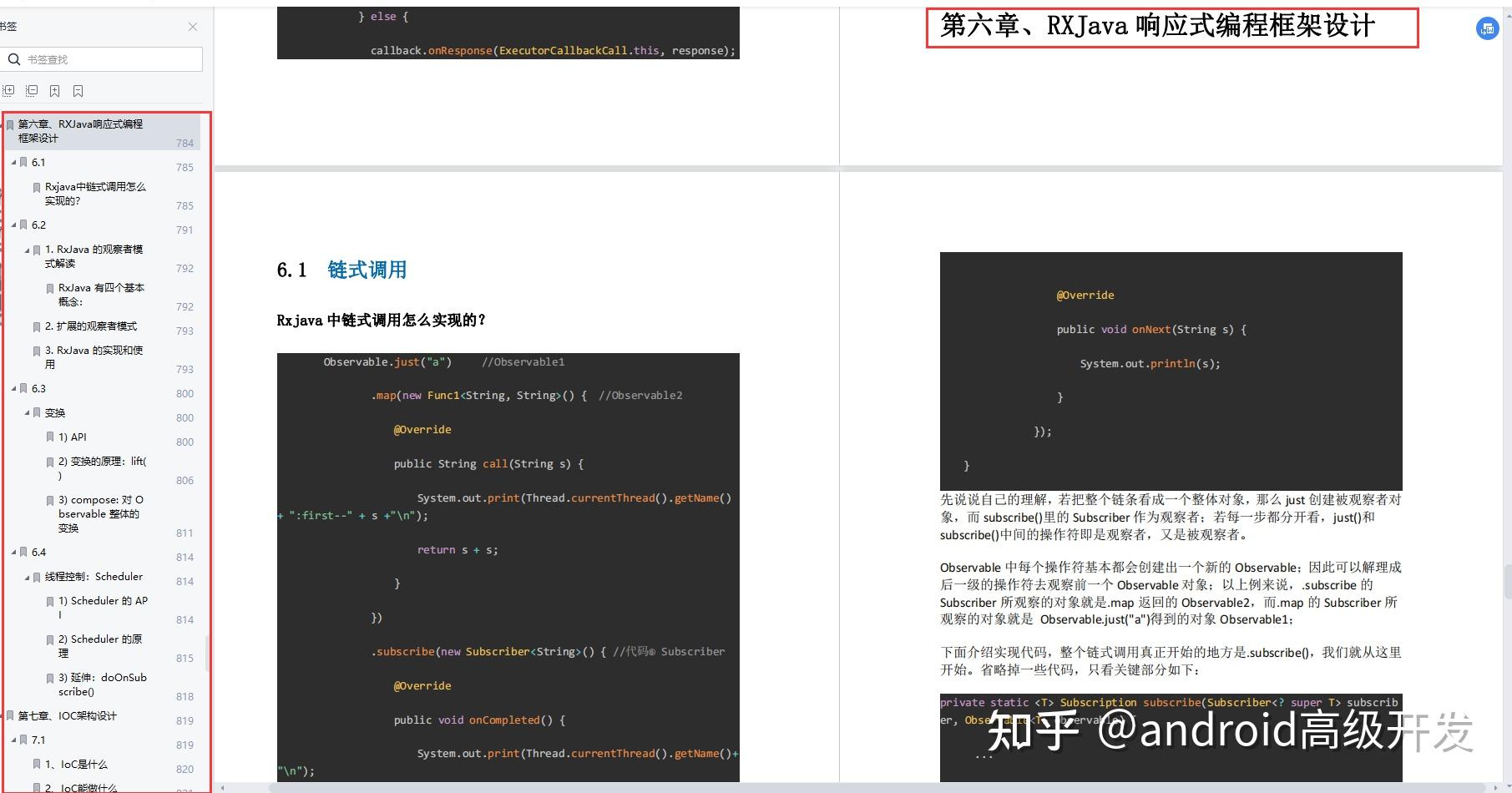The width and height of the screenshot is (1512, 793).
Task: Collapse the 6.1 bookmark section
Action: click(13, 163)
